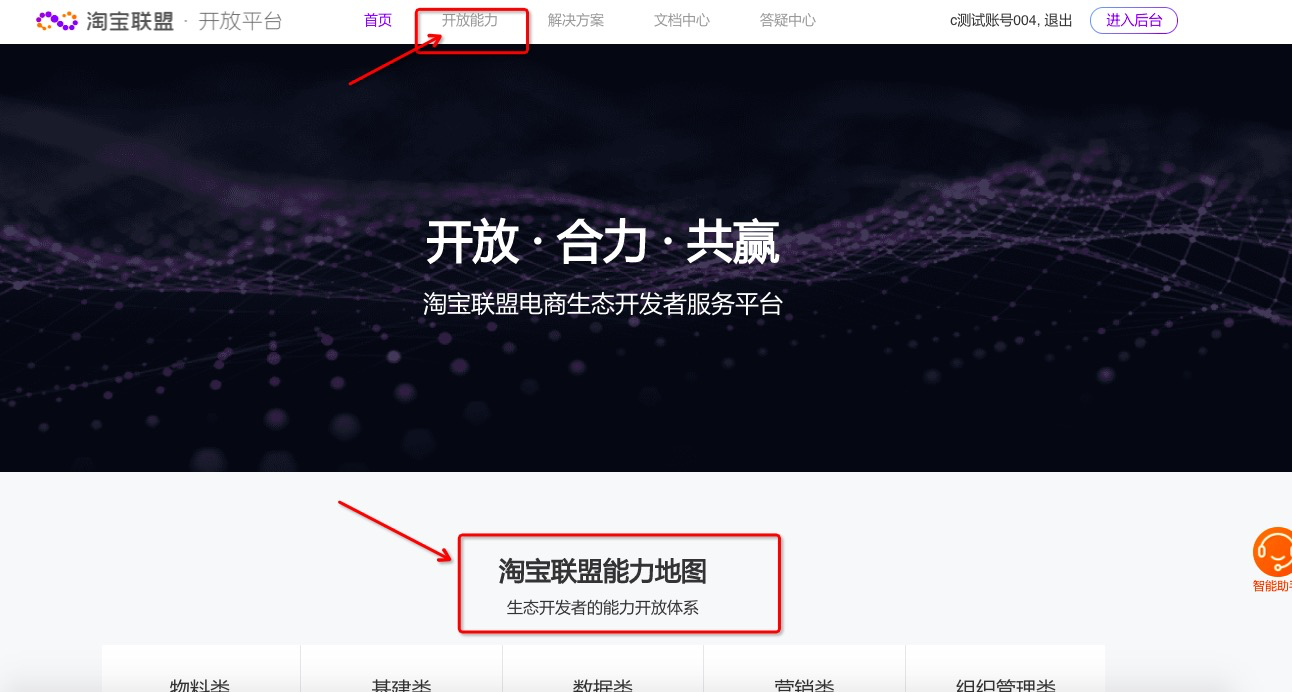Open the 答疑中心 menu item

tap(788, 20)
